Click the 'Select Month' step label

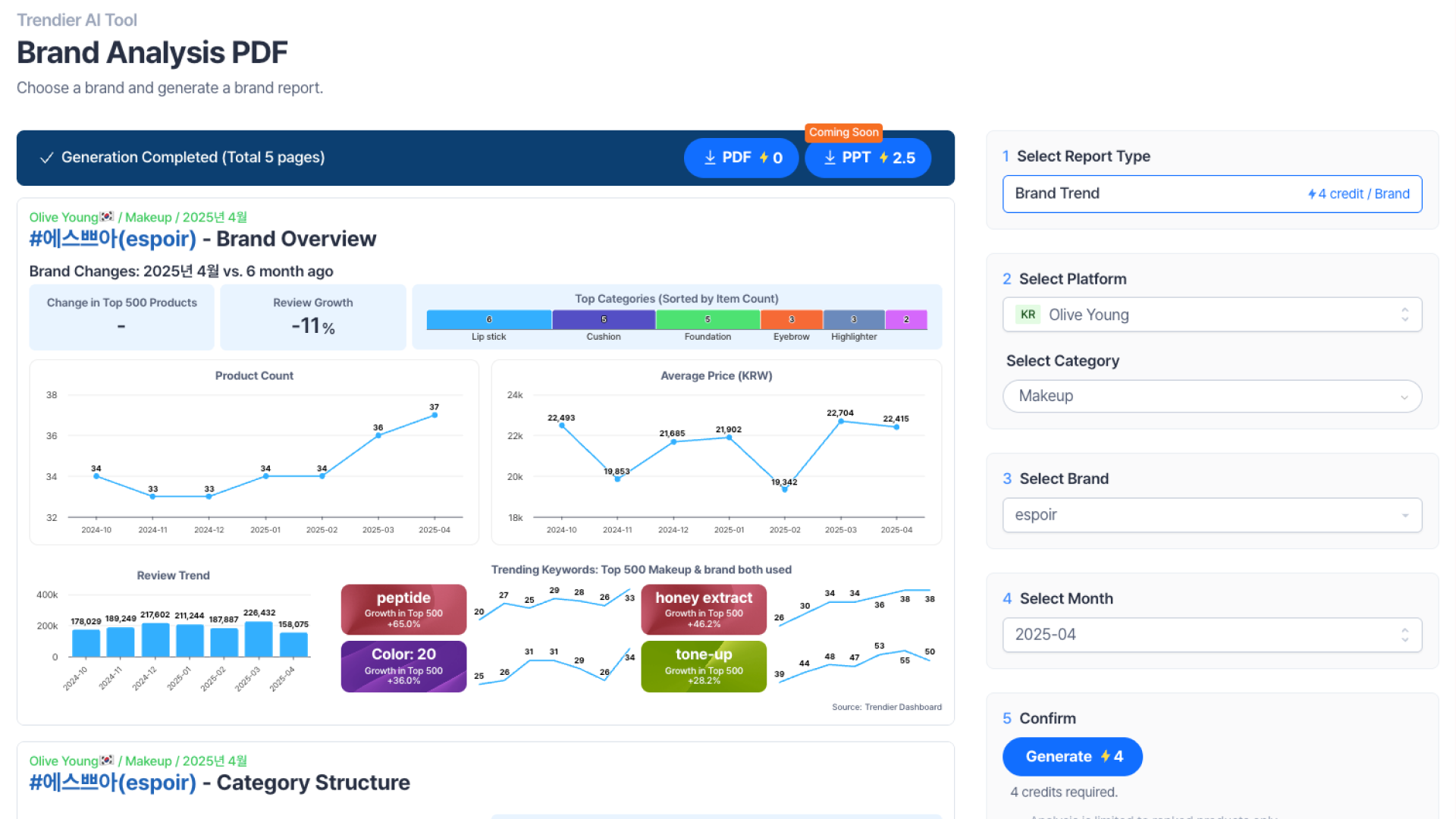click(x=1066, y=598)
